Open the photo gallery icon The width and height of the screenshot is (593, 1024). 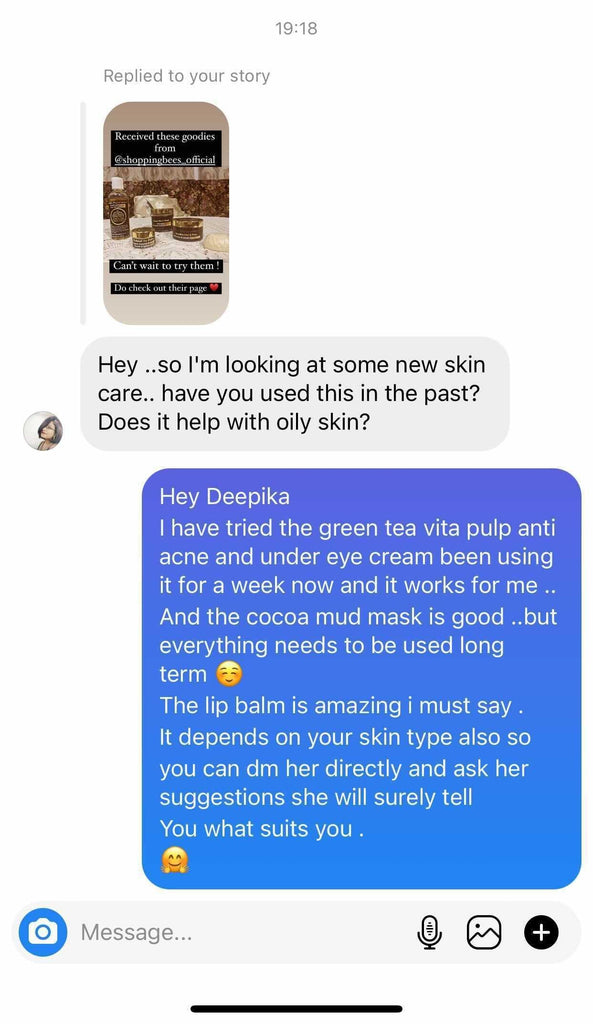pos(484,932)
